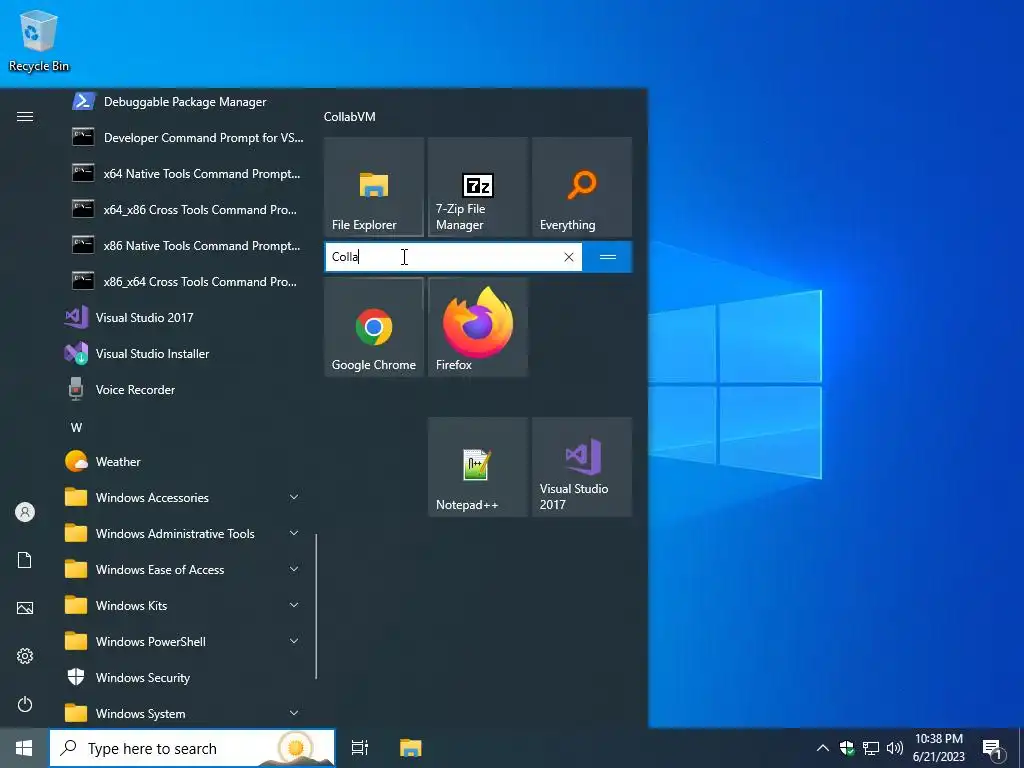Open the File Explorer tile
The width and height of the screenshot is (1024, 768).
[374, 187]
